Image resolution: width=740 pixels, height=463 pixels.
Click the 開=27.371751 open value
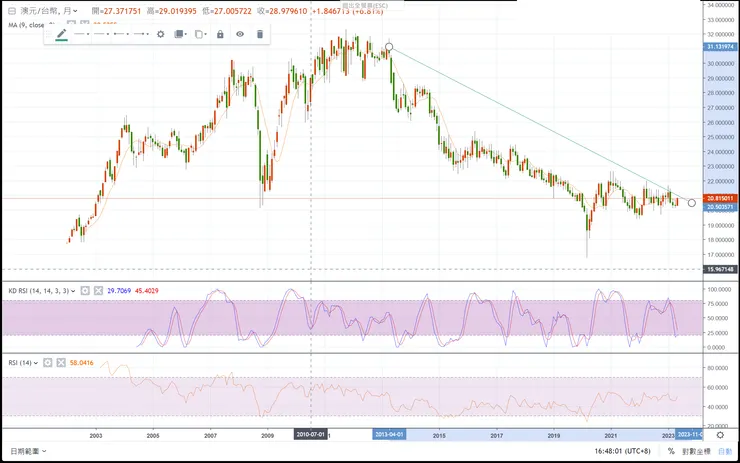click(116, 11)
